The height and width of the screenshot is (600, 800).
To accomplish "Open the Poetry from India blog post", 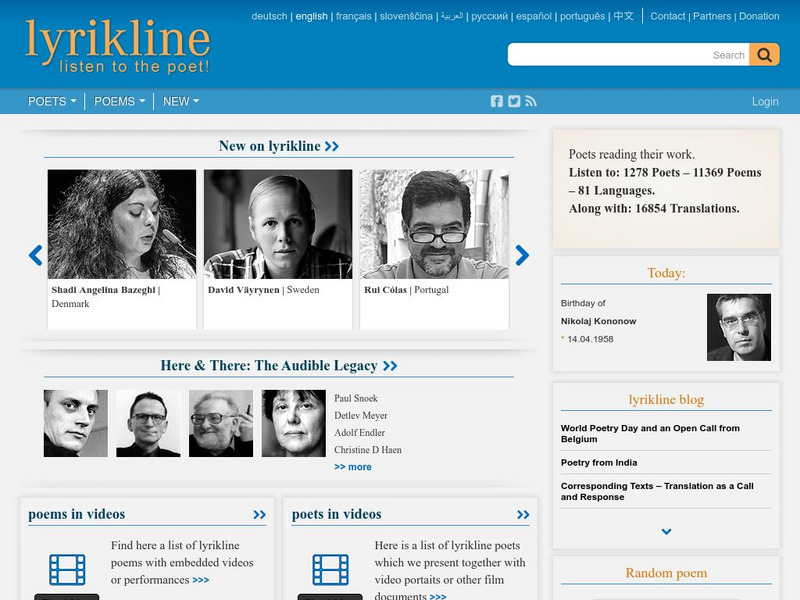I will [x=602, y=462].
